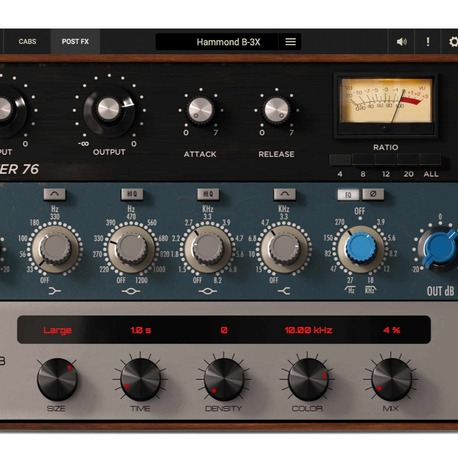
Task: Toggle the low band bell shape button
Action: pos(55,194)
